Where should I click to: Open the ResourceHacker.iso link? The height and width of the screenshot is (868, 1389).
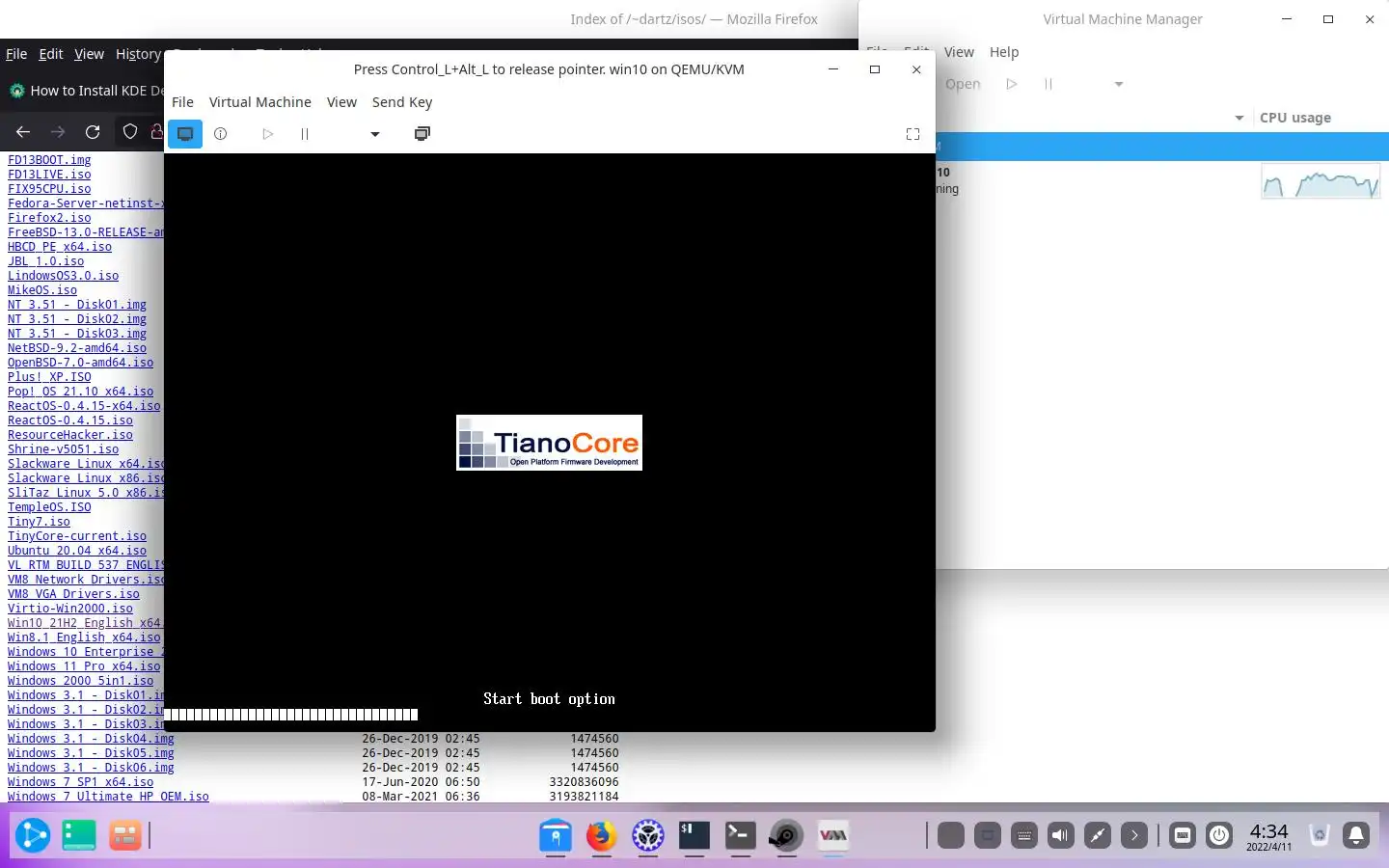pyautogui.click(x=70, y=435)
